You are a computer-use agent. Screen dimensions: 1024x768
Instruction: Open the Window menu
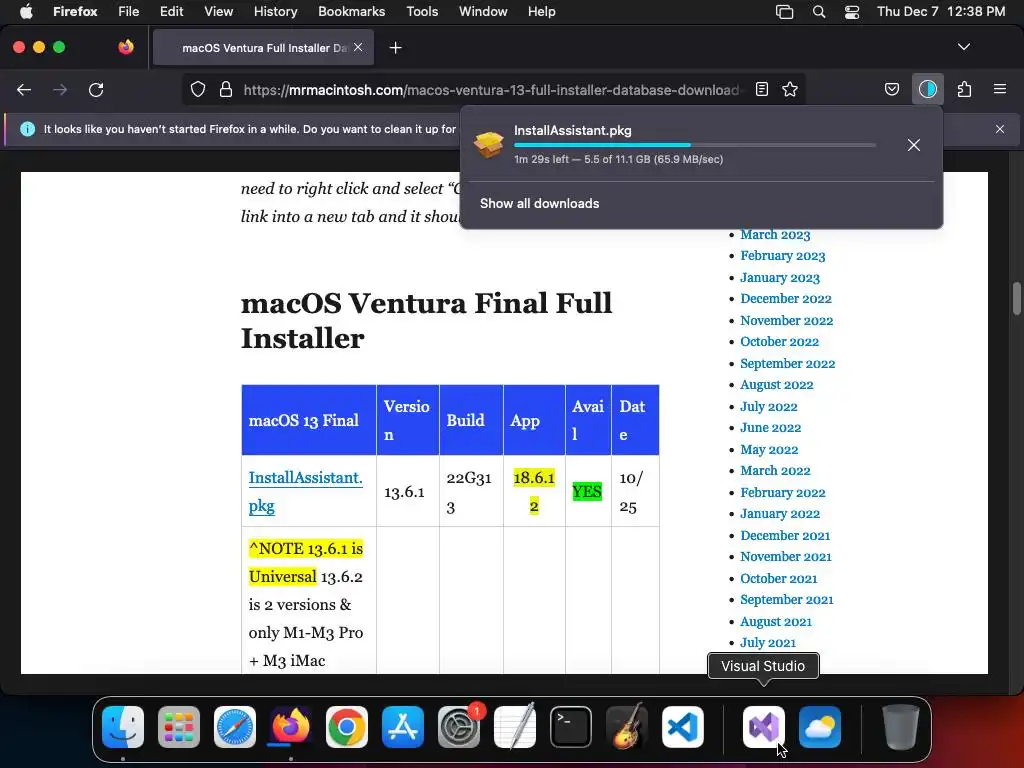click(x=483, y=11)
